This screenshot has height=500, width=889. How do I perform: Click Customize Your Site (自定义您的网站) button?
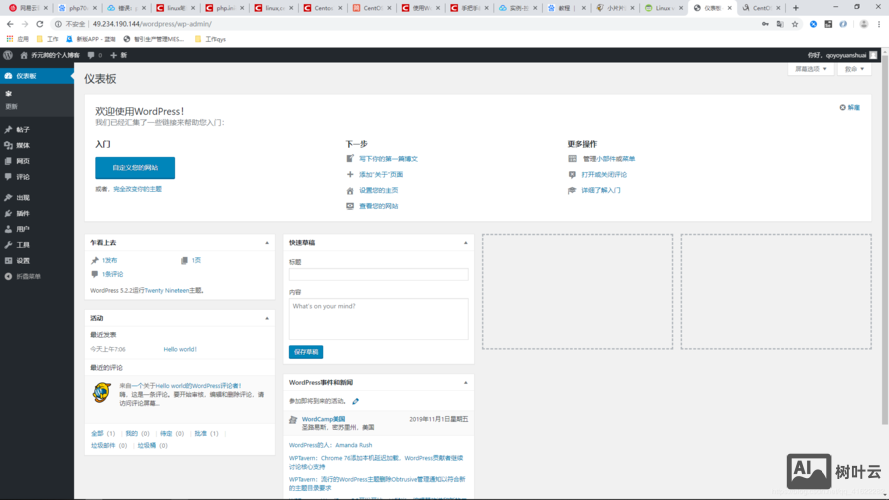tap(135, 168)
